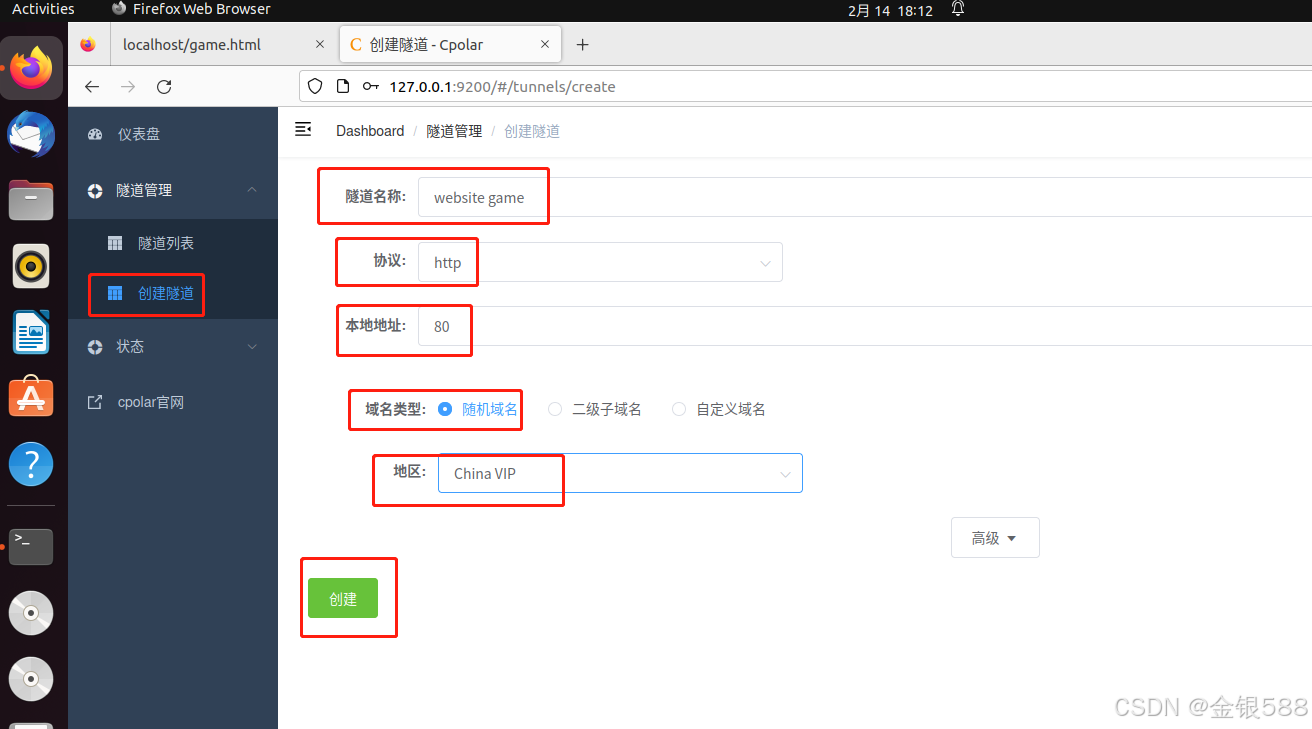Select the 随机域名 radio button
The width and height of the screenshot is (1312, 729).
click(x=444, y=408)
